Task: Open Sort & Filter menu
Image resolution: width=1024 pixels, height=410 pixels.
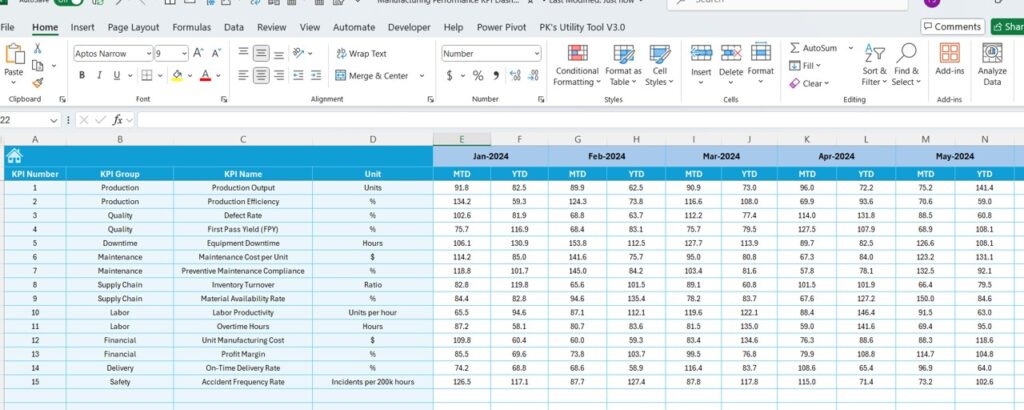Action: [874, 65]
